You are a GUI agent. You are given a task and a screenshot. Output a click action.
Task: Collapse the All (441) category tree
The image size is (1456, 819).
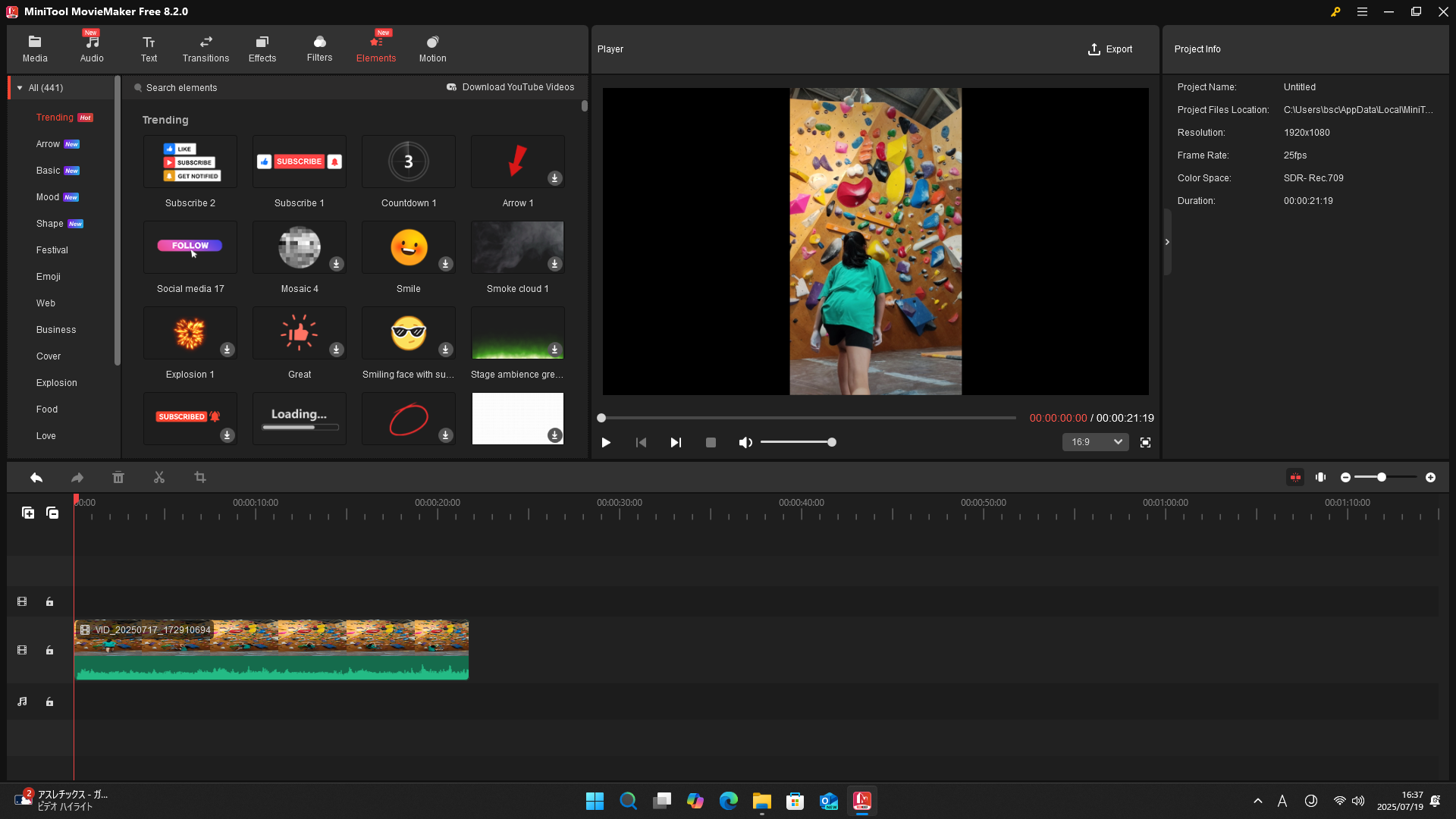click(20, 88)
